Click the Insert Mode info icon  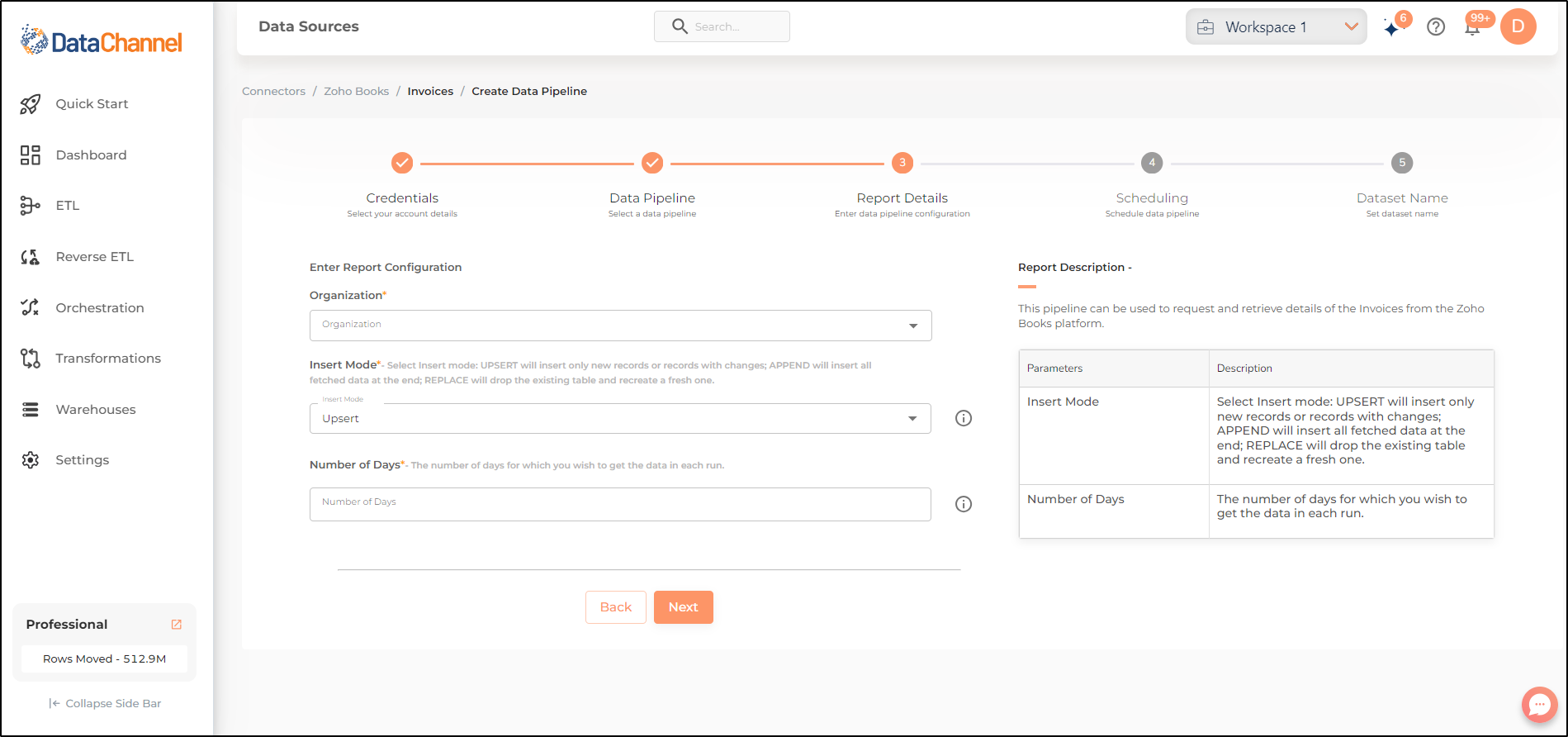[x=964, y=418]
